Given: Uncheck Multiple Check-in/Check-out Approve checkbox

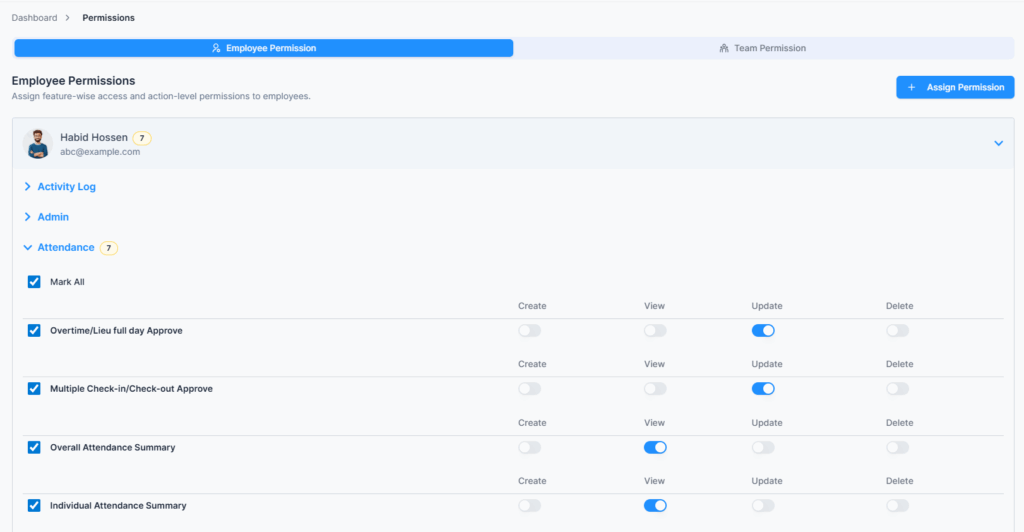Looking at the screenshot, I should click(34, 389).
